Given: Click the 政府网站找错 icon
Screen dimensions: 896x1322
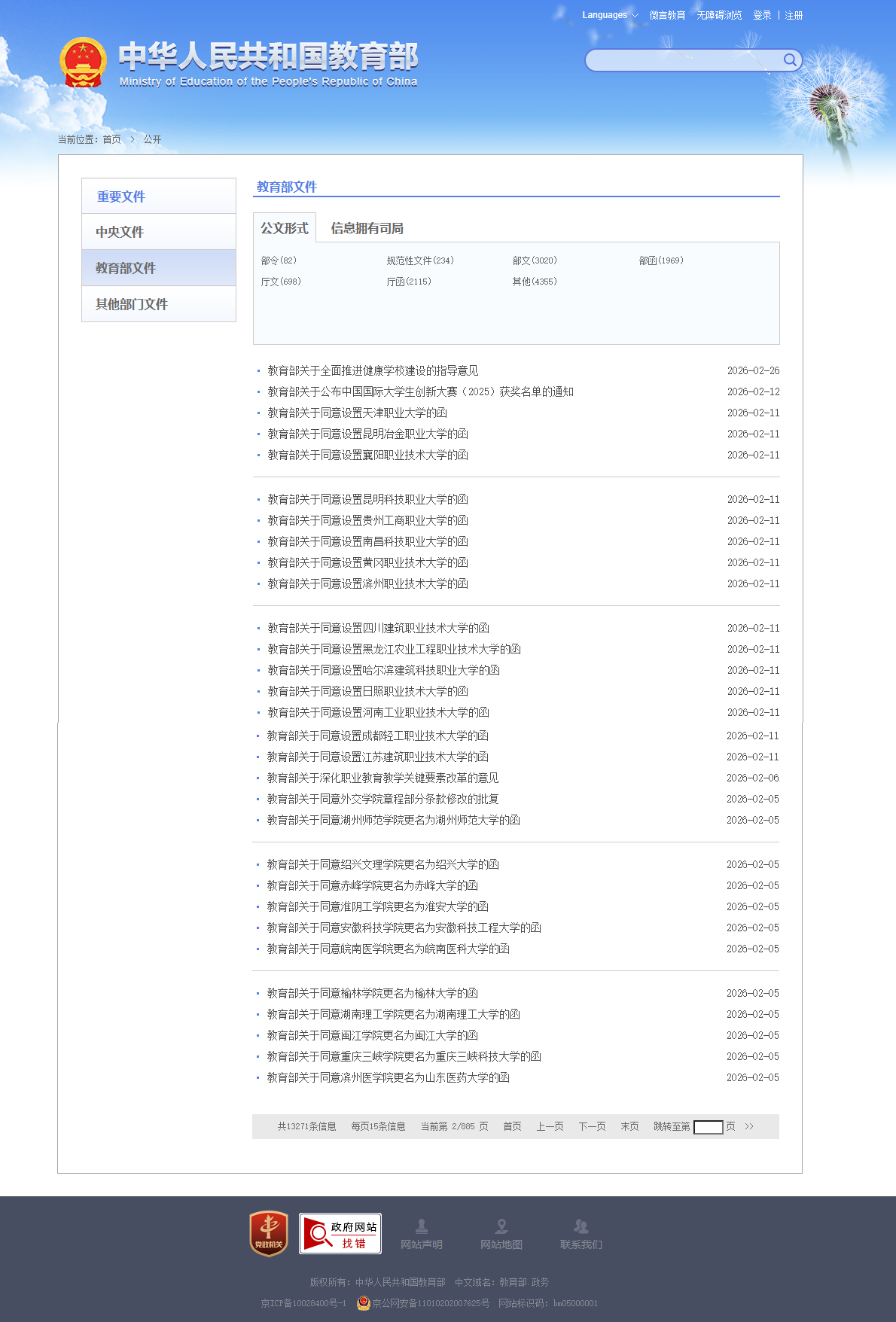Looking at the screenshot, I should click(340, 1233).
